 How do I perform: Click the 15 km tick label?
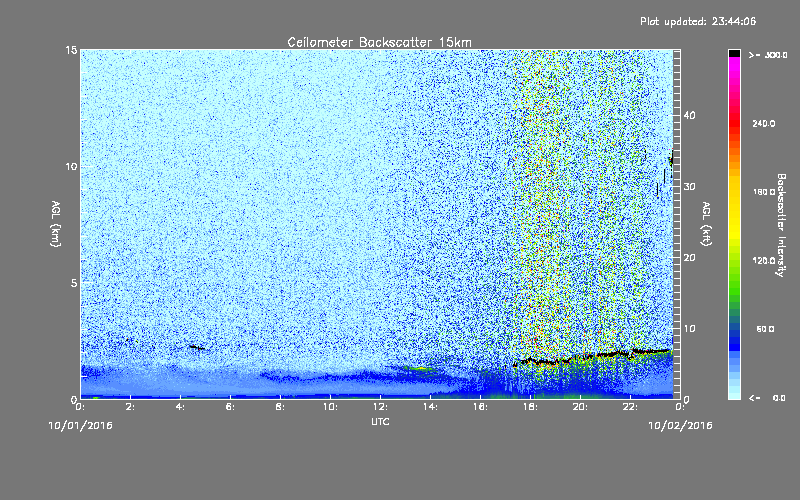click(71, 50)
